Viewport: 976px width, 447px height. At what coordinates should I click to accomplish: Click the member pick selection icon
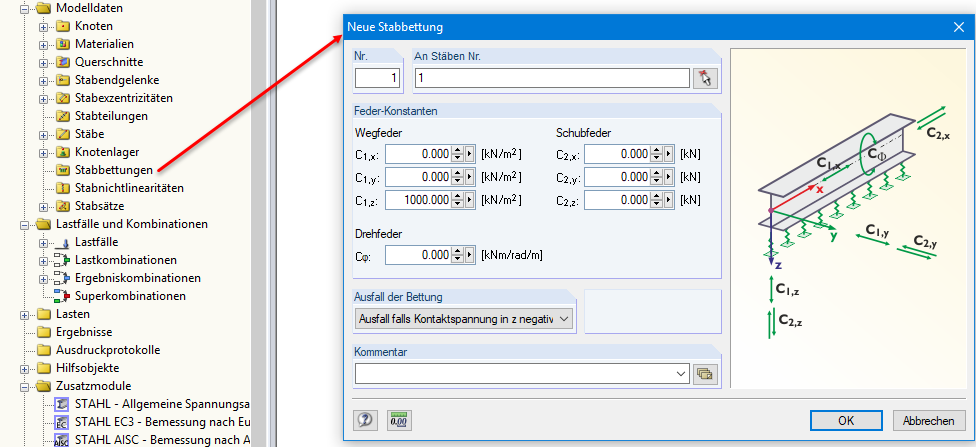coord(707,78)
